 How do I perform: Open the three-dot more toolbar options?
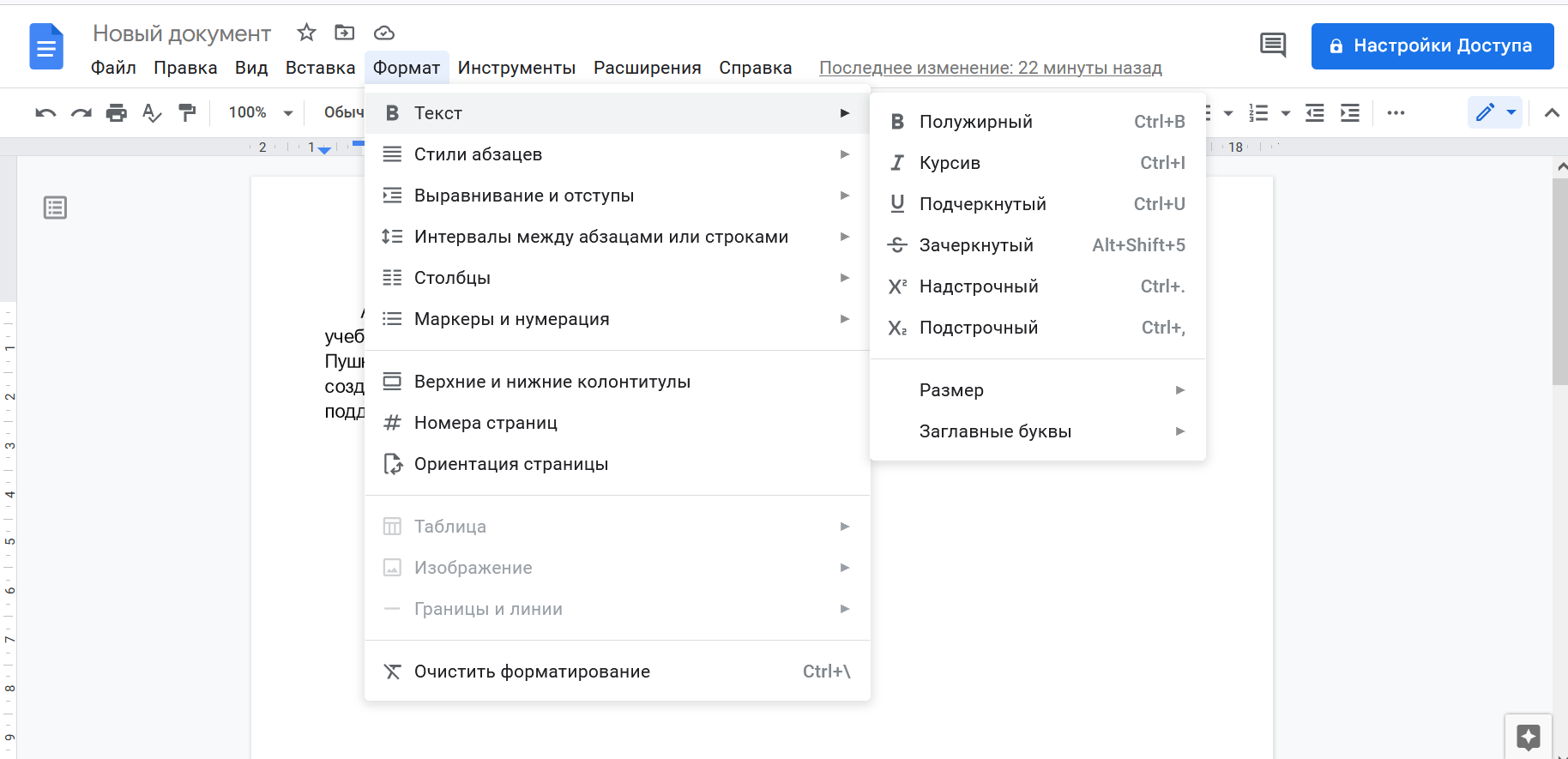(x=1396, y=113)
